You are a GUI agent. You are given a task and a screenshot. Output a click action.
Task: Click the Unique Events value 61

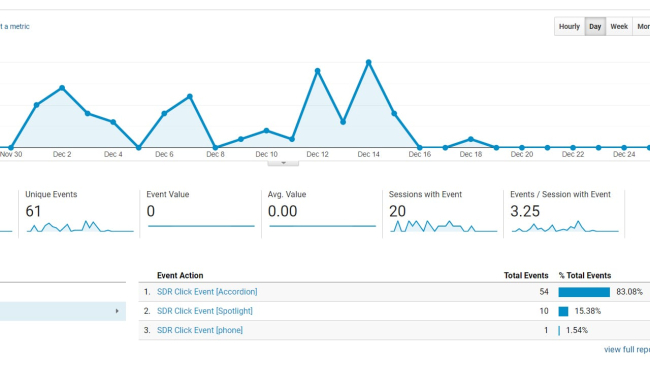pyautogui.click(x=33, y=211)
